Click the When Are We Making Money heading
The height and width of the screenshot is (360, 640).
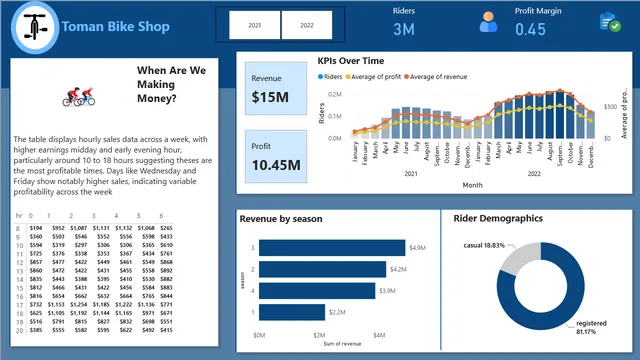[171, 84]
